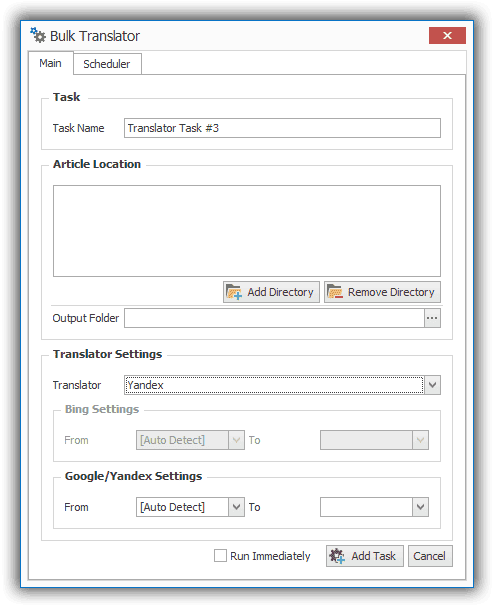Click the gear icon on Add Task

[x=337, y=556]
